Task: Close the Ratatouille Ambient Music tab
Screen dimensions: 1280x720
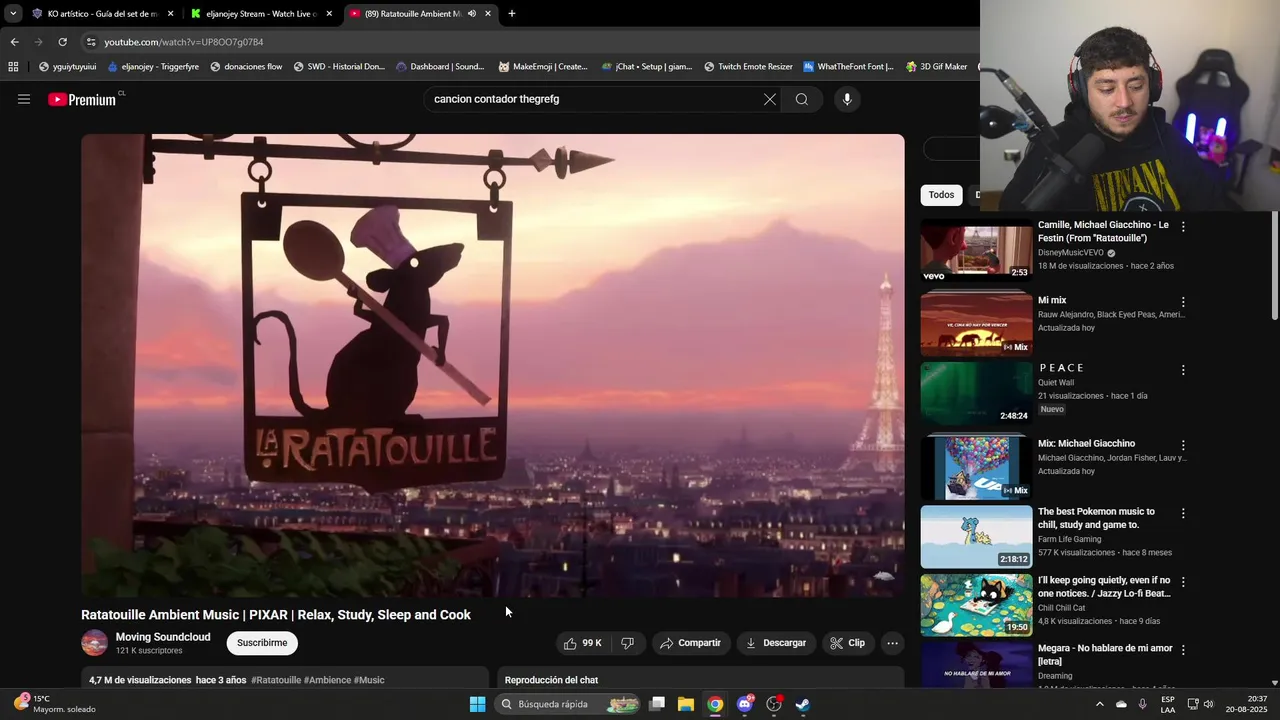Action: [x=488, y=14]
